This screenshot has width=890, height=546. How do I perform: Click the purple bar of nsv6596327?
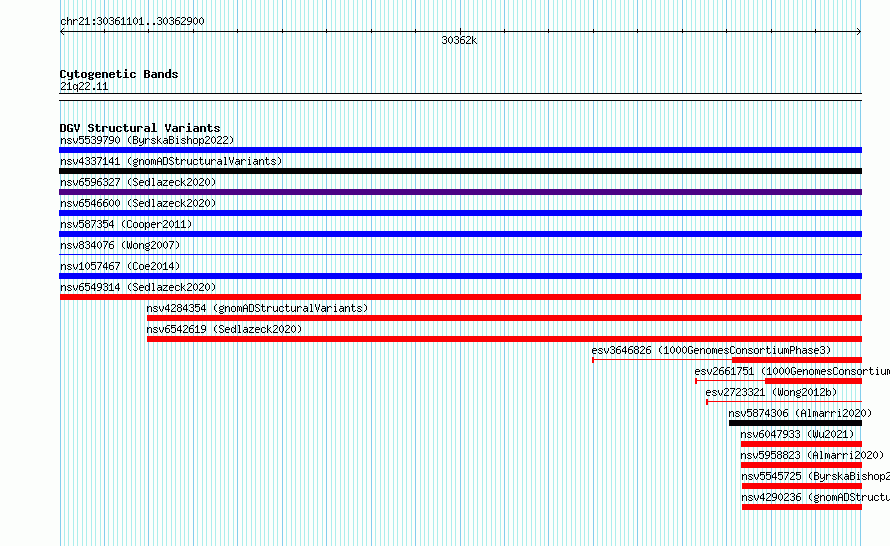[x=460, y=192]
